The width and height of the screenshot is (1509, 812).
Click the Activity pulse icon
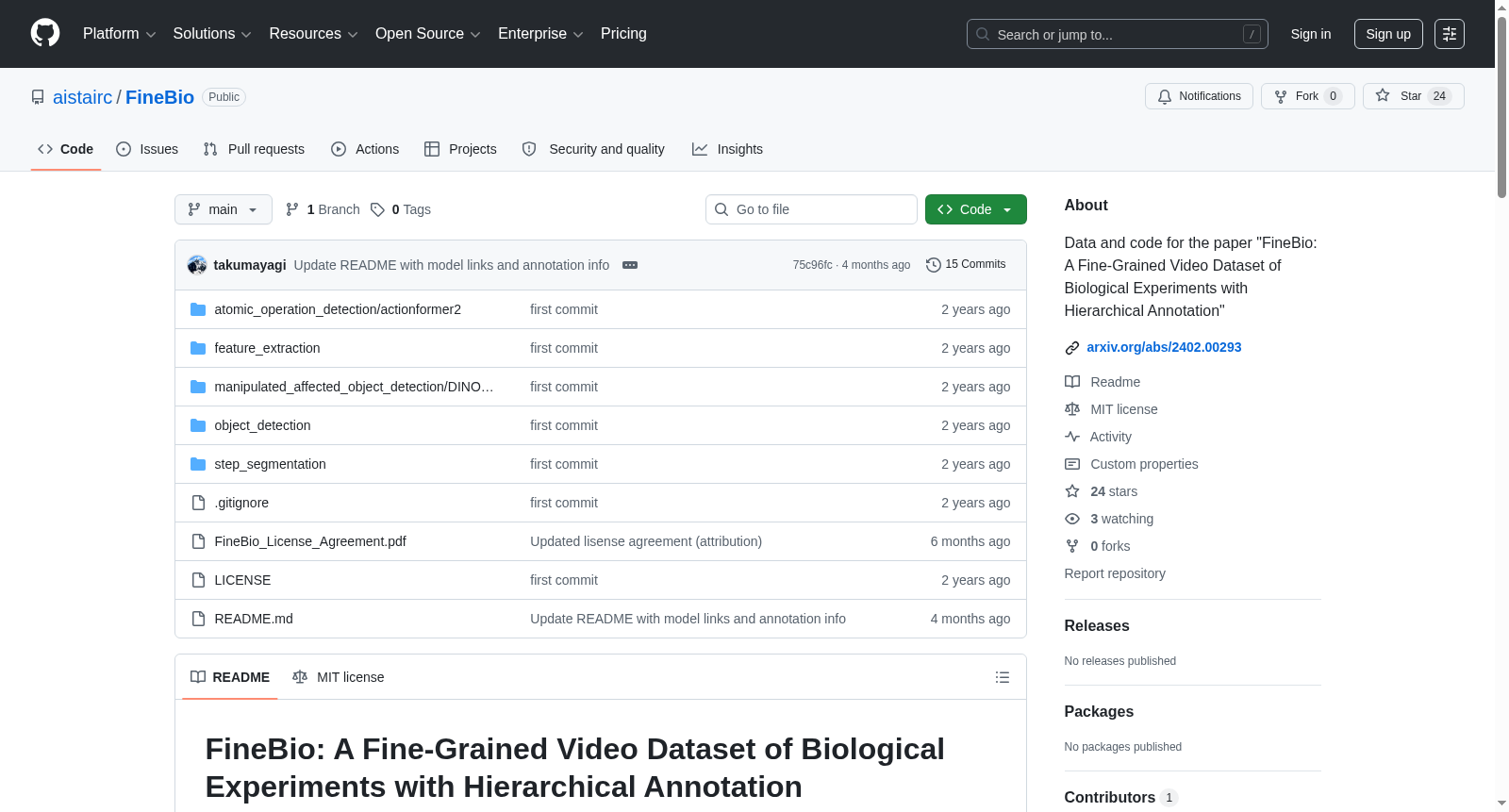(x=1072, y=437)
